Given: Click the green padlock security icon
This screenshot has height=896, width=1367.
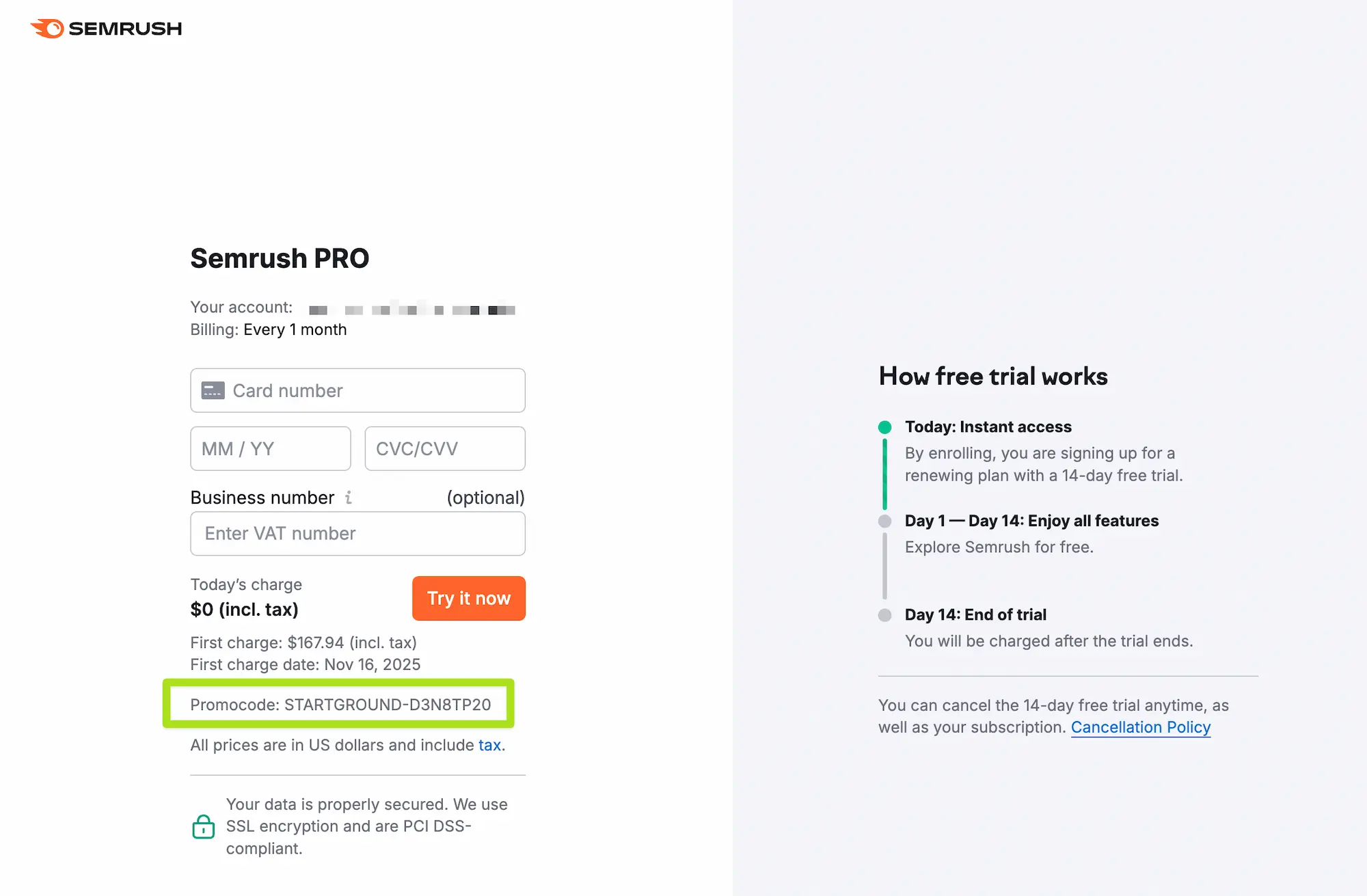Looking at the screenshot, I should [x=203, y=826].
